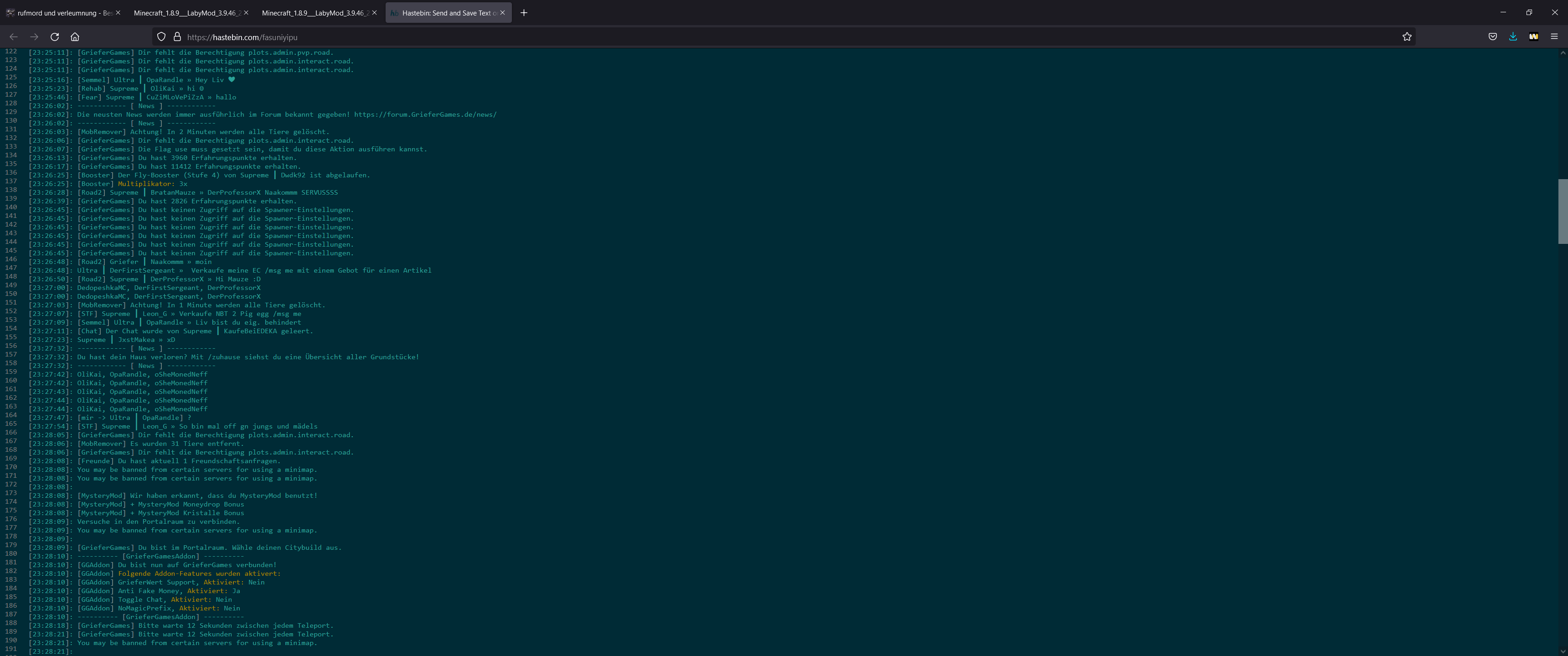Screen dimensions: 1568x656
Task: Open Pocket save icon
Action: click(1492, 36)
